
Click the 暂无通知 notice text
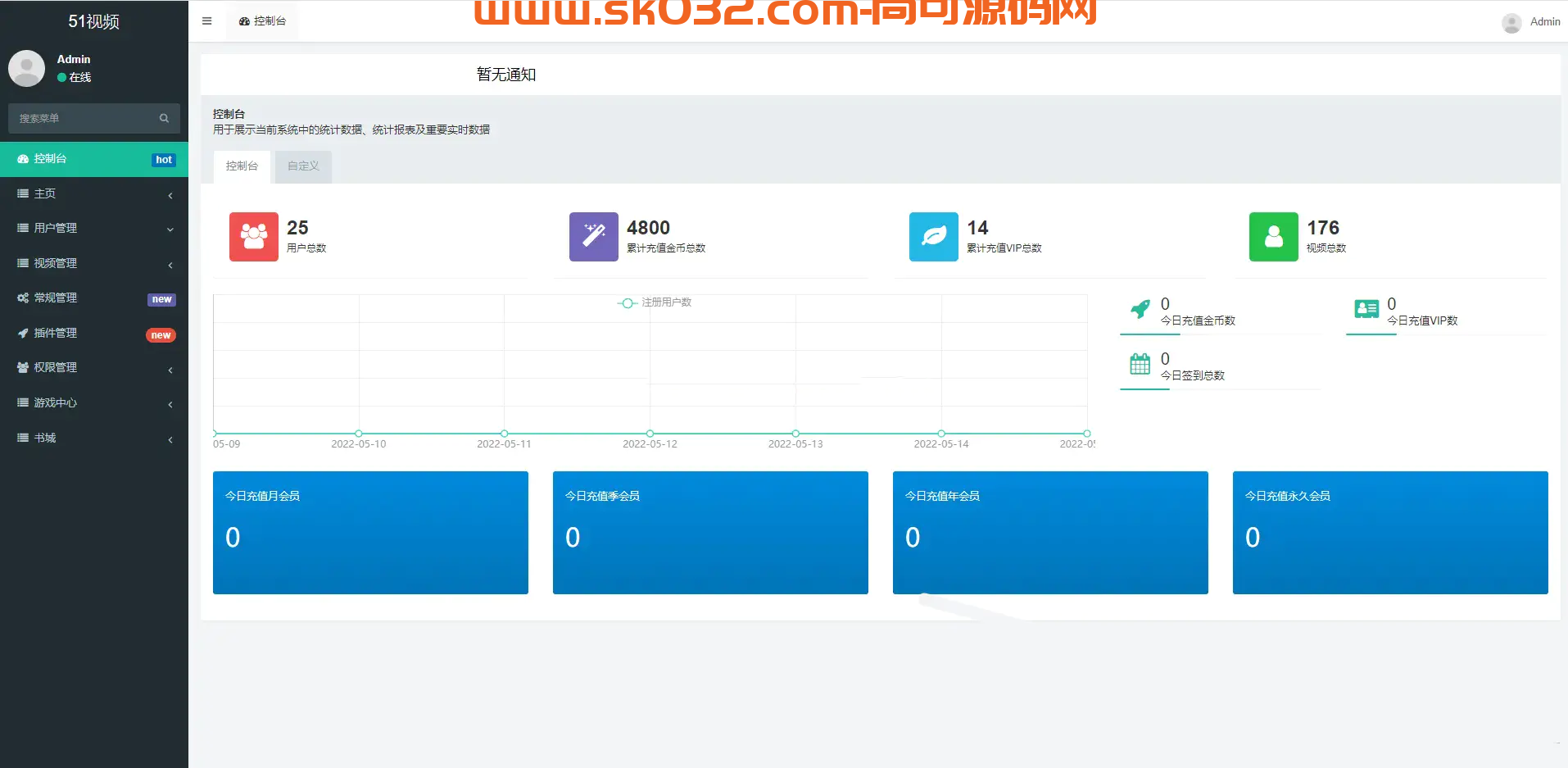pyautogui.click(x=506, y=75)
